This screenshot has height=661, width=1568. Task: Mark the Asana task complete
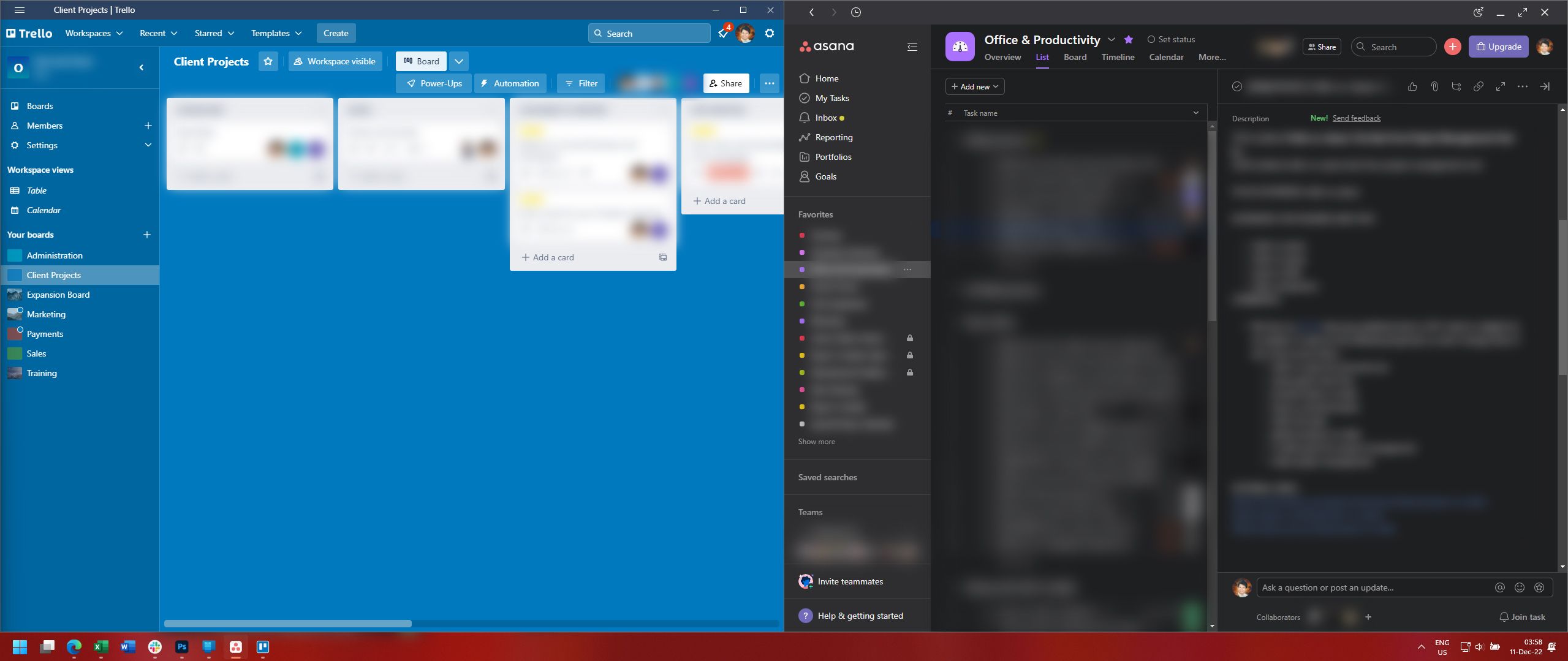[1237, 86]
